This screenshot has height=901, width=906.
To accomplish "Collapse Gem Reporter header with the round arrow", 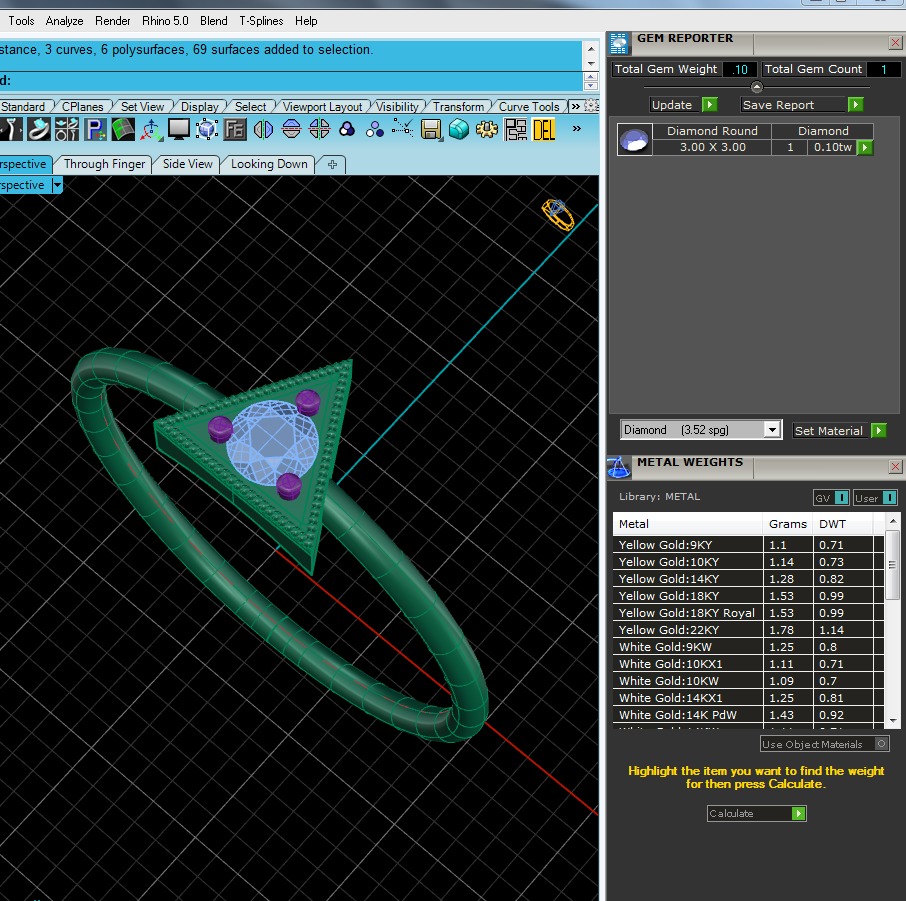I will click(756, 87).
